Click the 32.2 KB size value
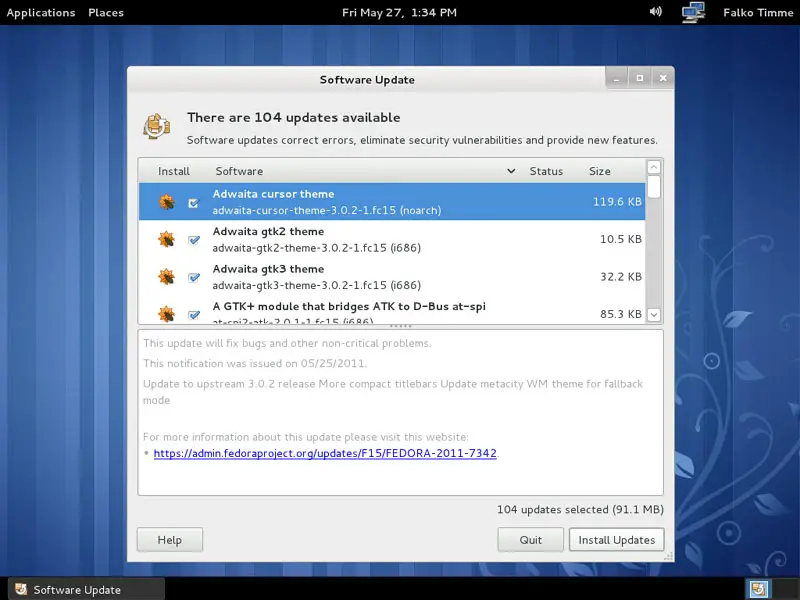Image resolution: width=800 pixels, height=600 pixels. click(620, 277)
